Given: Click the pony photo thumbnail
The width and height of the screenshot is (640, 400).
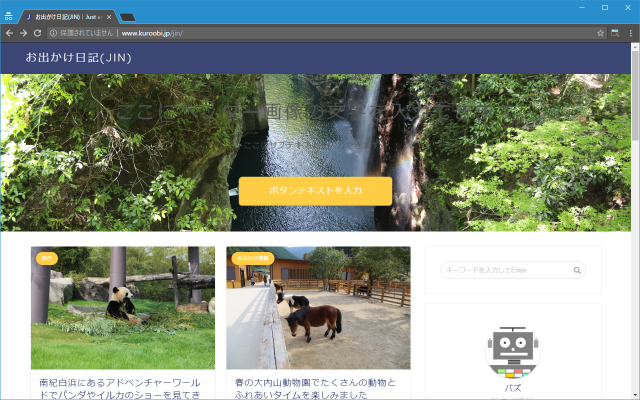Looking at the screenshot, I should [x=318, y=308].
